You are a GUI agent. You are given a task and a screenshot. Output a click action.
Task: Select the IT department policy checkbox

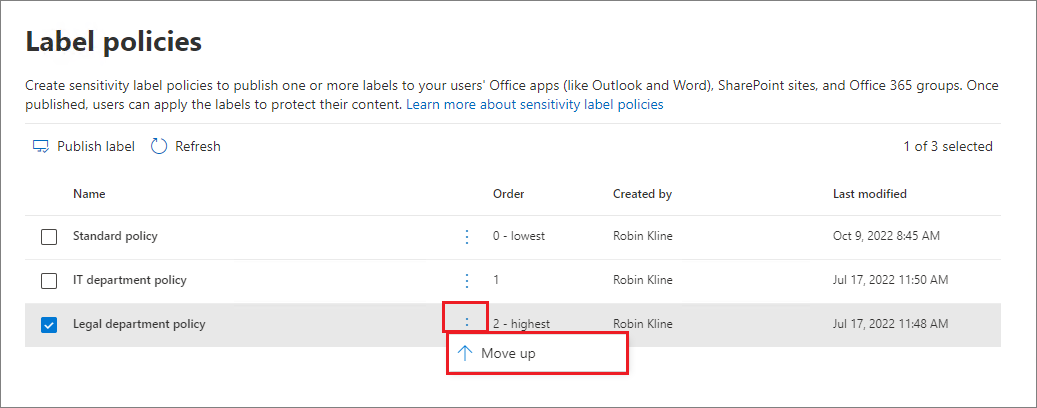click(x=49, y=281)
